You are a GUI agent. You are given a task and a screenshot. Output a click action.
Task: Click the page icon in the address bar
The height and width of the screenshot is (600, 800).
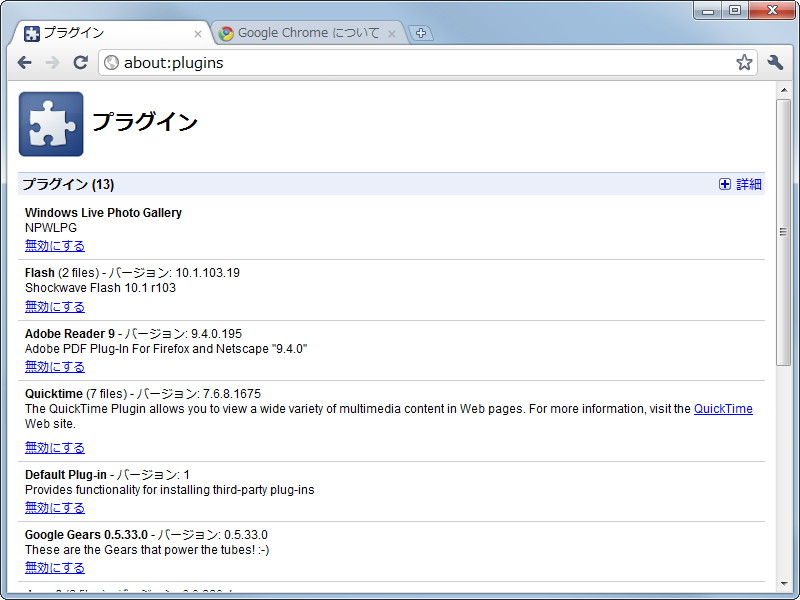[x=111, y=62]
